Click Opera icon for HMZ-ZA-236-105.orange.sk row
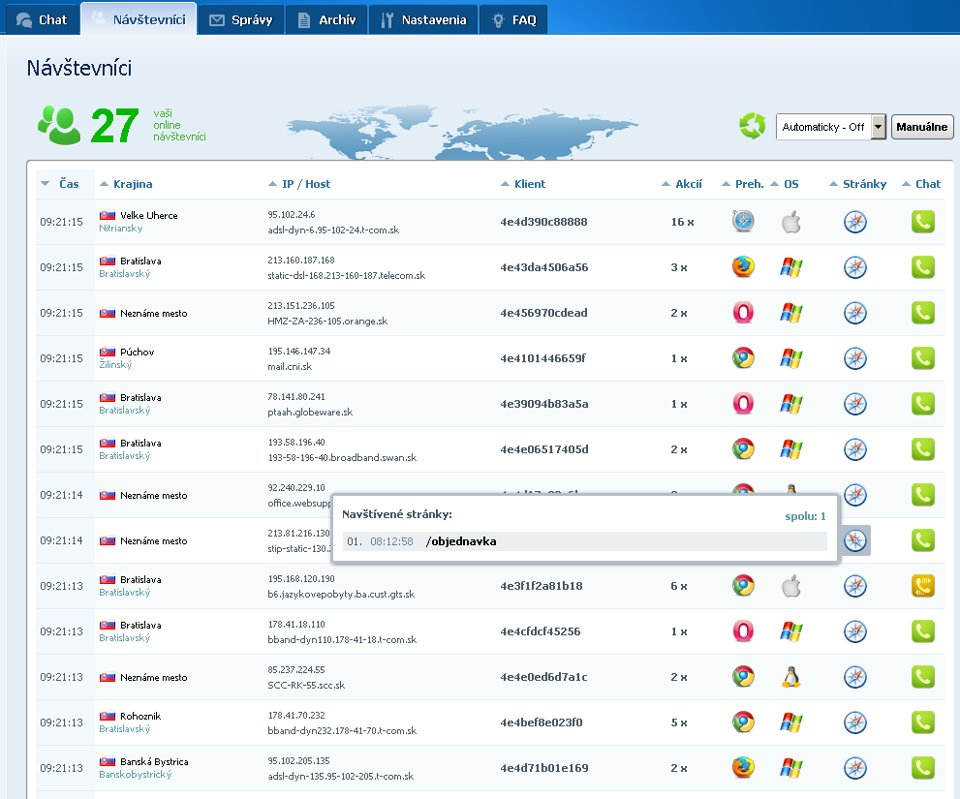Screen dimensions: 960x799 click(742, 313)
